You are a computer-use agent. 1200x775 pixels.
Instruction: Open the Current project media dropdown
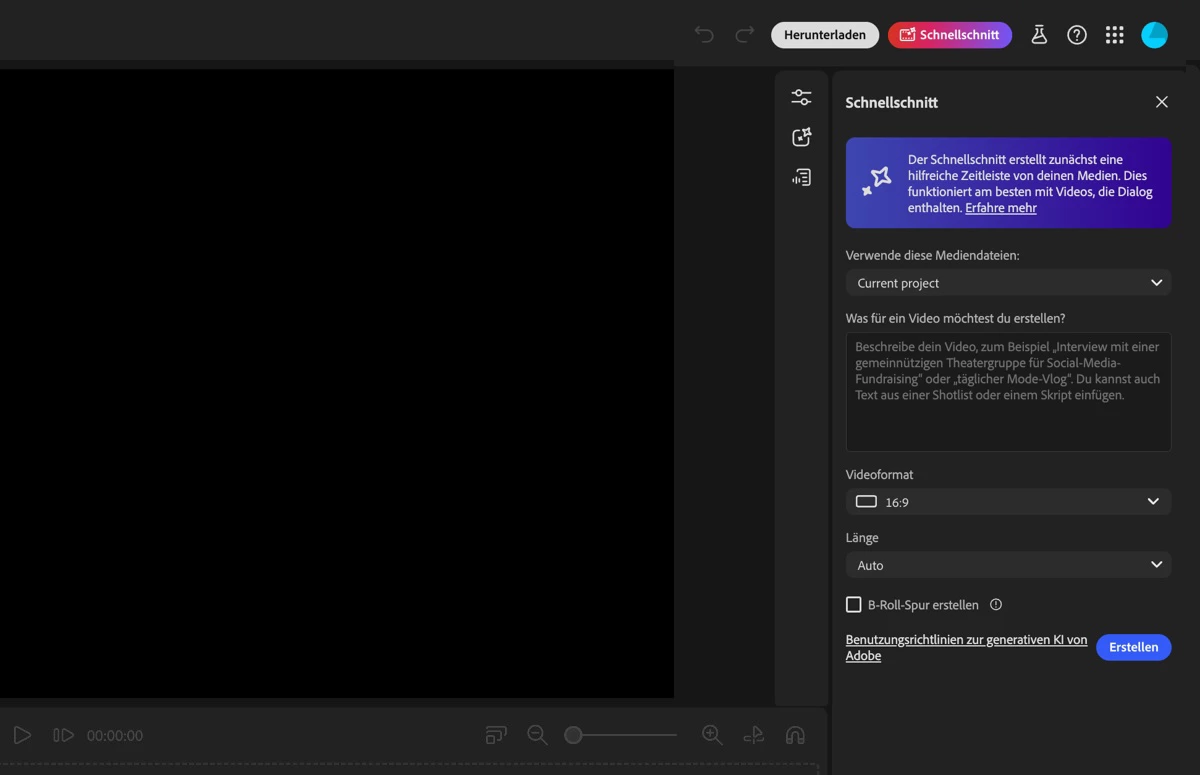pos(1008,283)
